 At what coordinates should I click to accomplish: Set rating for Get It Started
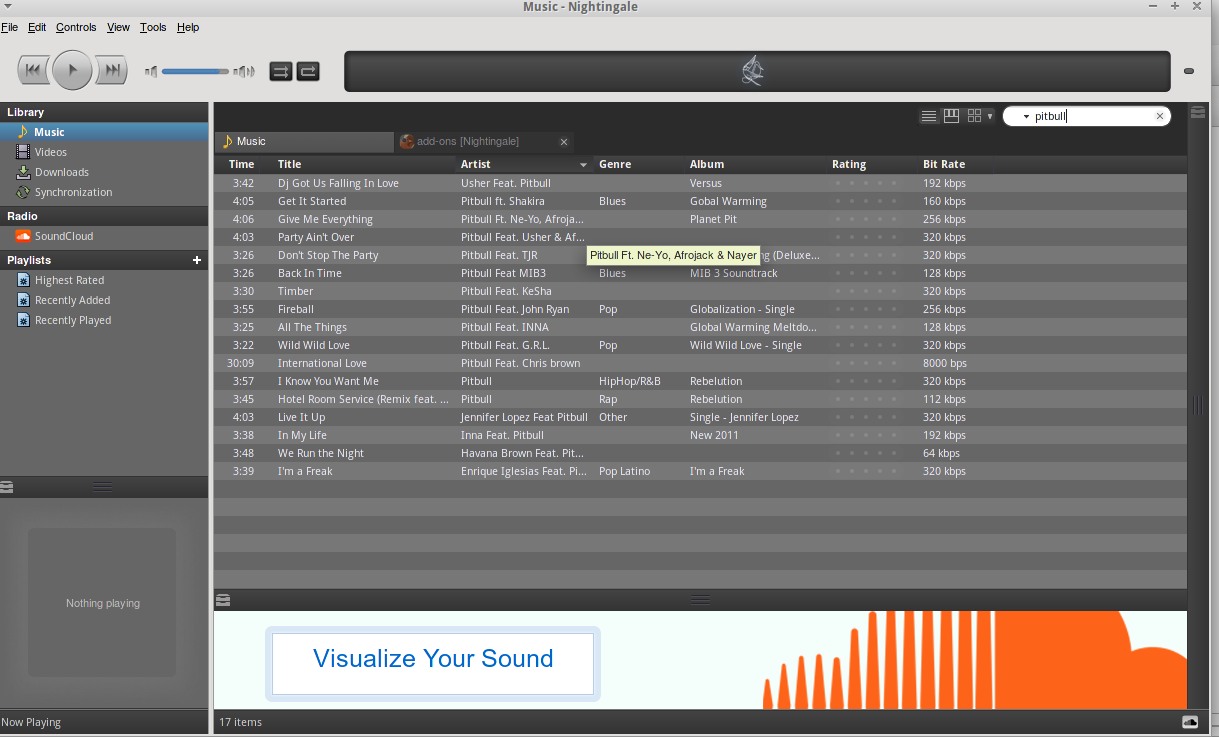[866, 201]
